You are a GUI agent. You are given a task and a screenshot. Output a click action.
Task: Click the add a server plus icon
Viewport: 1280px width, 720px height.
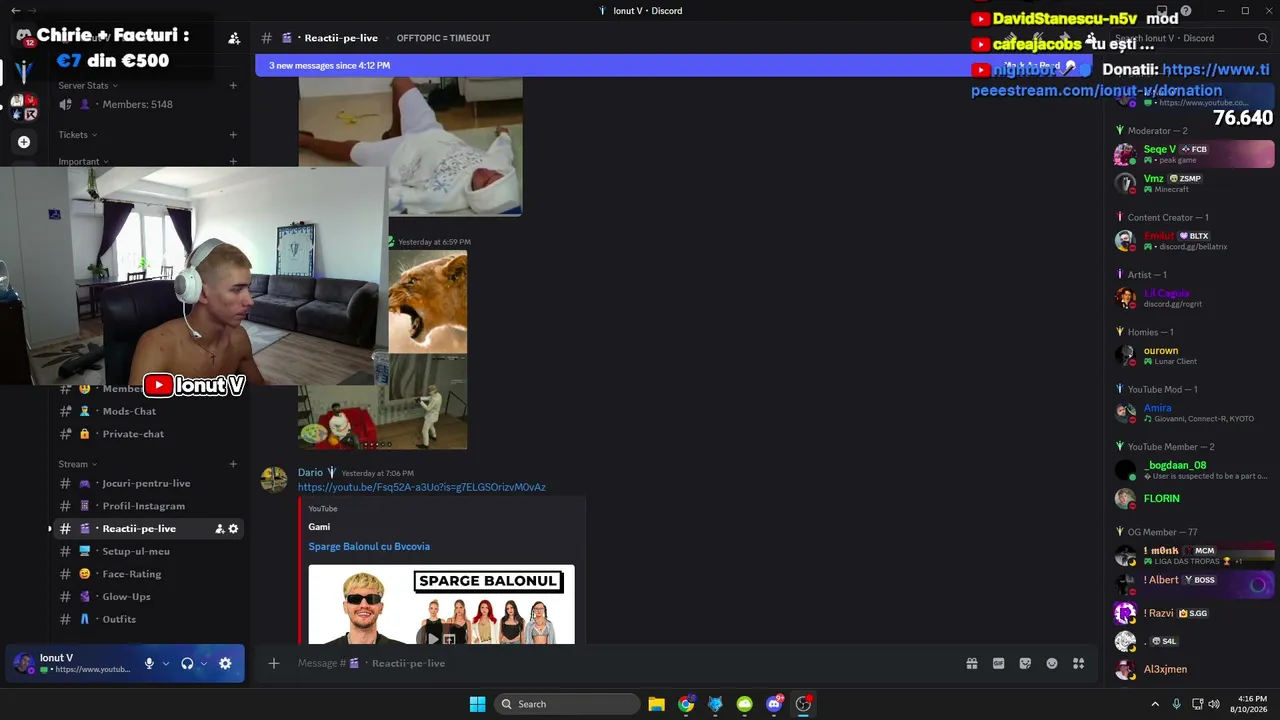coord(24,142)
